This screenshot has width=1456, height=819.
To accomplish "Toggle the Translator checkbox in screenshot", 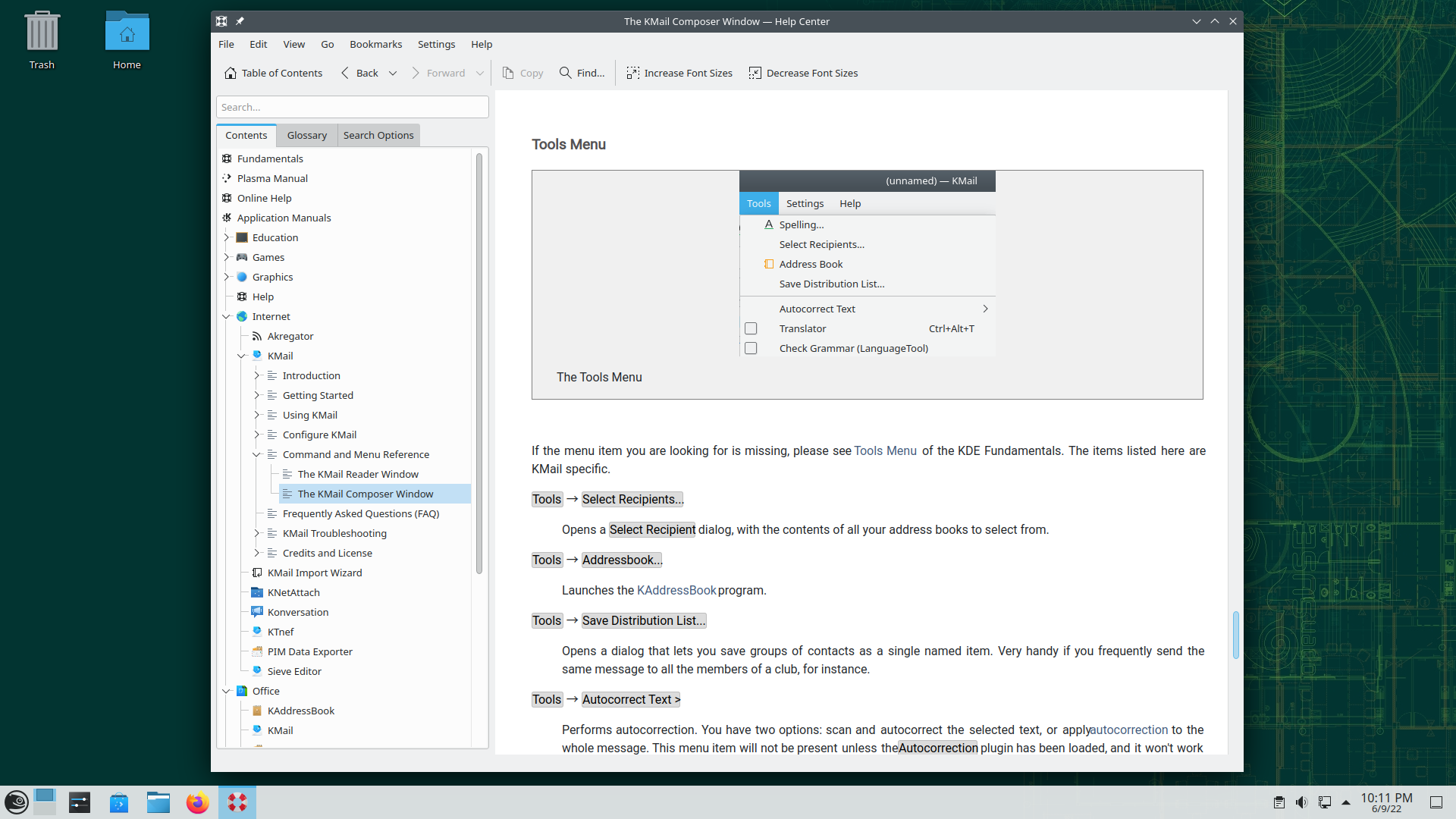I will point(751,328).
